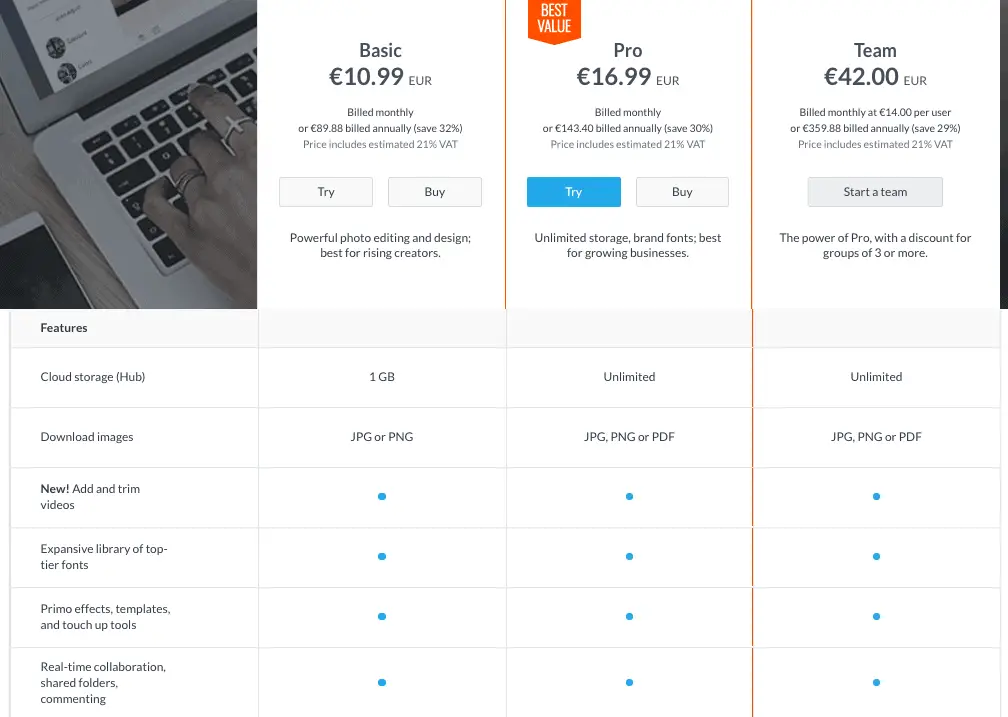Viewport: 1008px width, 717px height.
Task: Click the Cloud storage (Hub) feature label
Action: tap(93, 377)
